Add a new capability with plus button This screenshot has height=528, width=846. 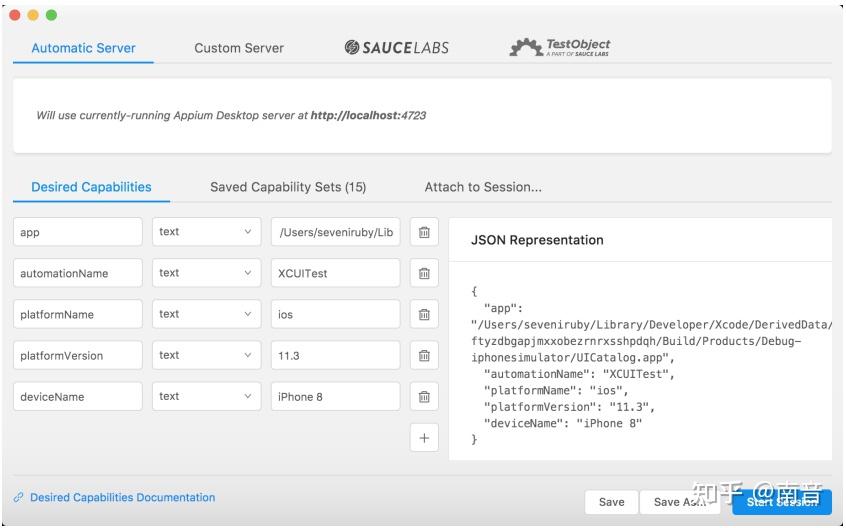point(424,437)
